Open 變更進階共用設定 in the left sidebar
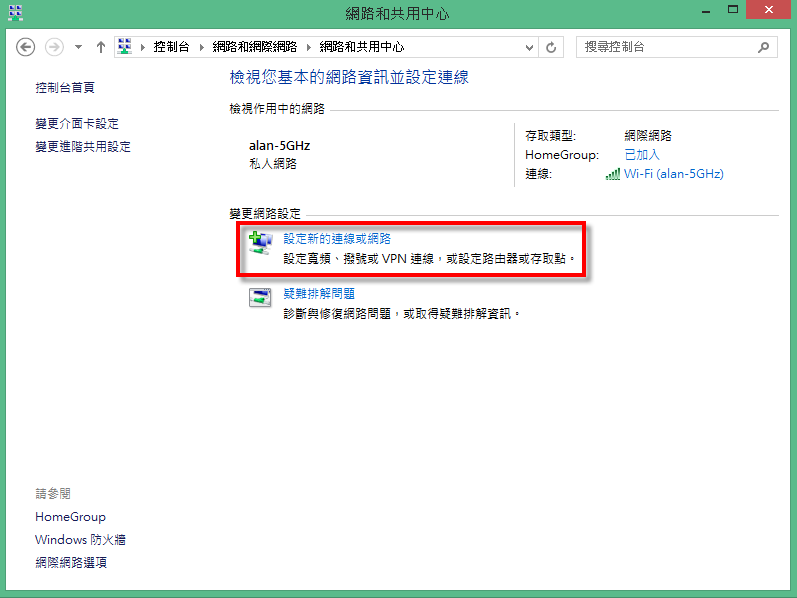This screenshot has width=797, height=598. coord(83,146)
